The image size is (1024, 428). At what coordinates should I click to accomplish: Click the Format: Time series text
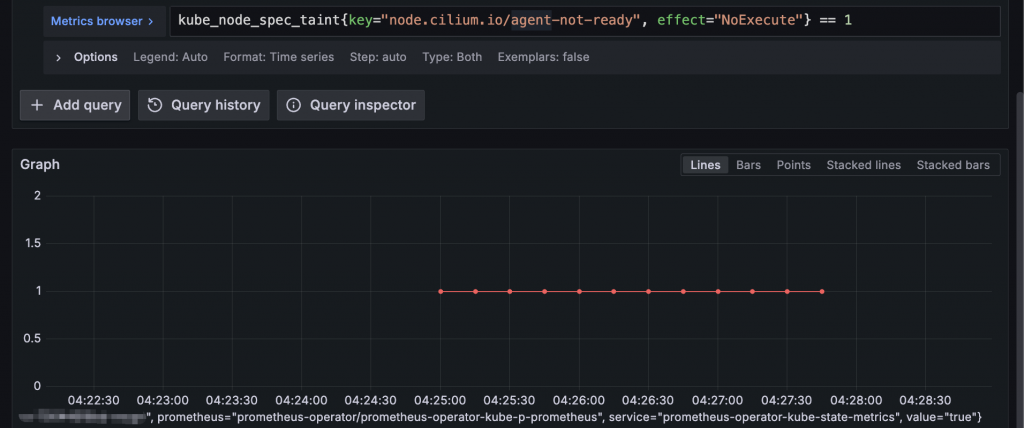pyautogui.click(x=279, y=57)
